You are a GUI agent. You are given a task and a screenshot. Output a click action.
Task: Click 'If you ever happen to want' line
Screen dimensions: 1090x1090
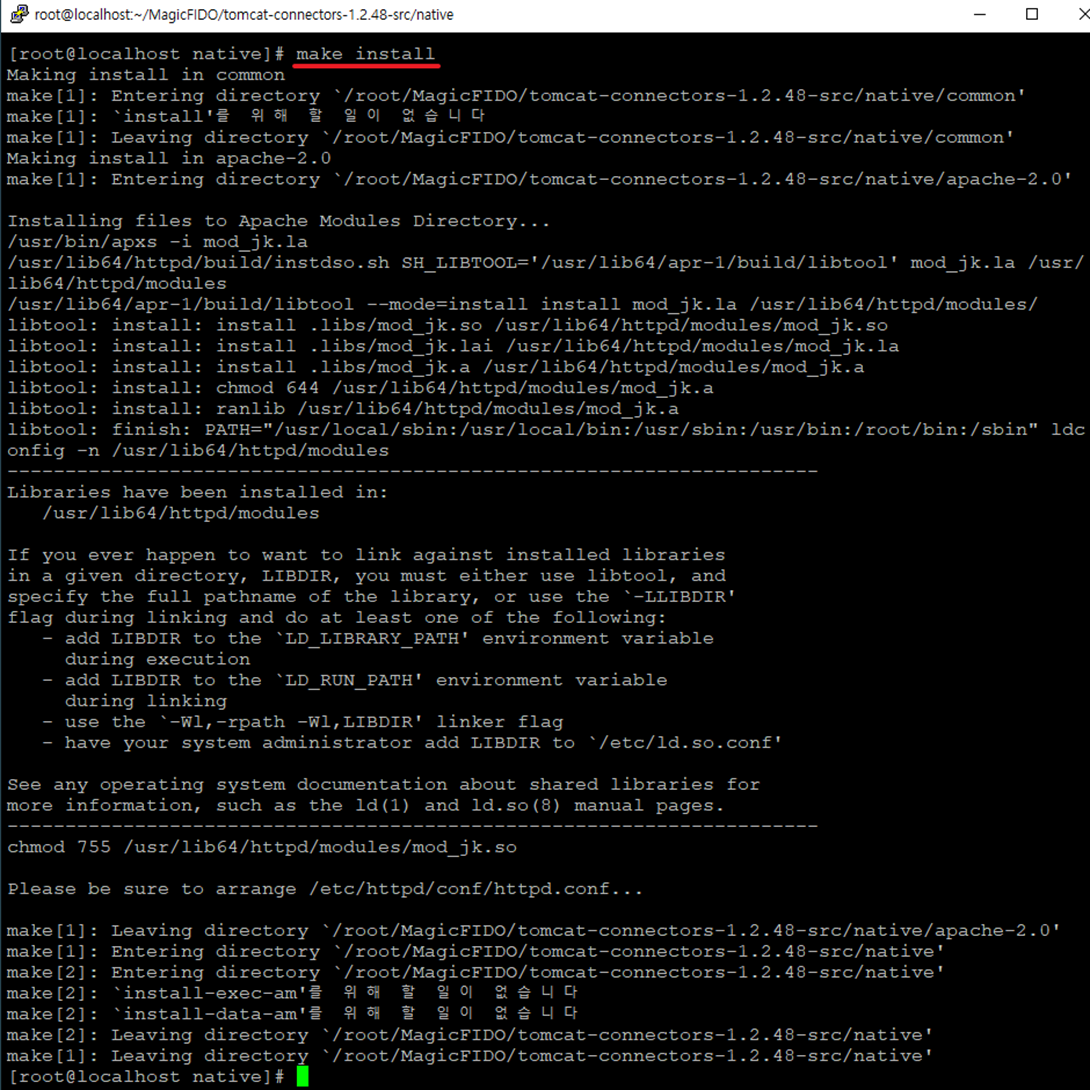click(x=366, y=554)
